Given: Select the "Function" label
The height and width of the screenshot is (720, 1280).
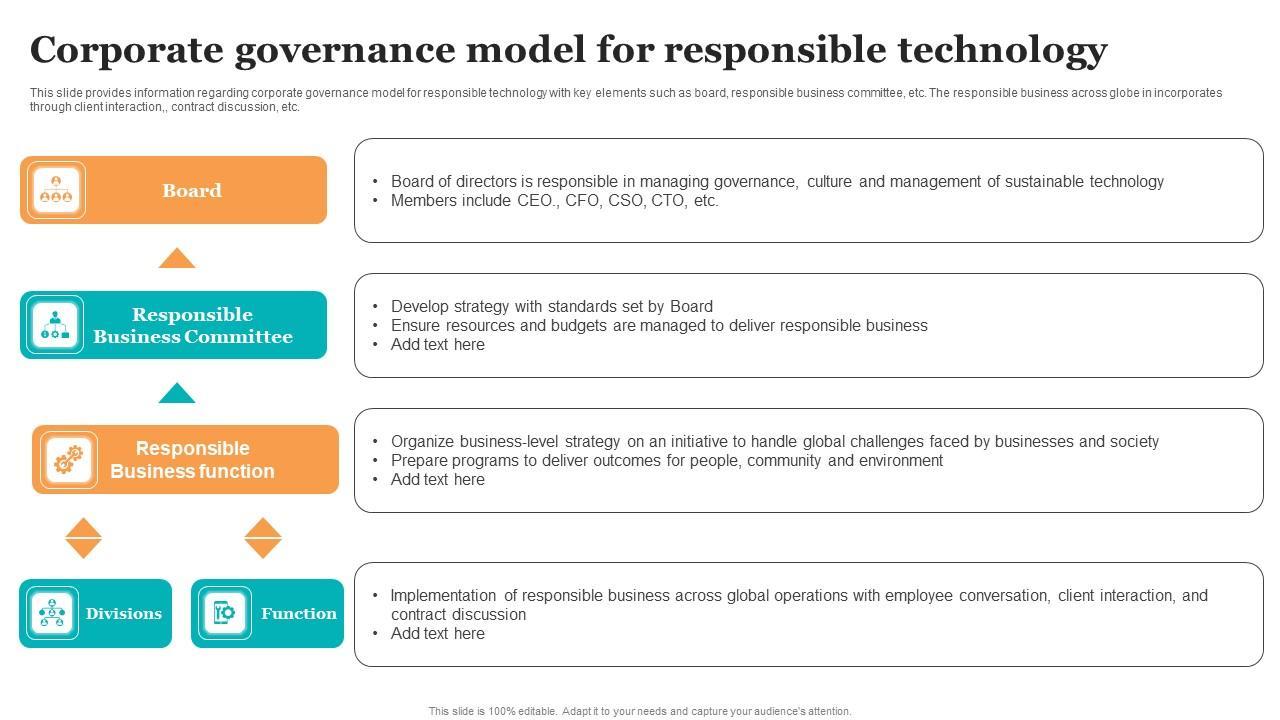Looking at the screenshot, I should [x=299, y=614].
